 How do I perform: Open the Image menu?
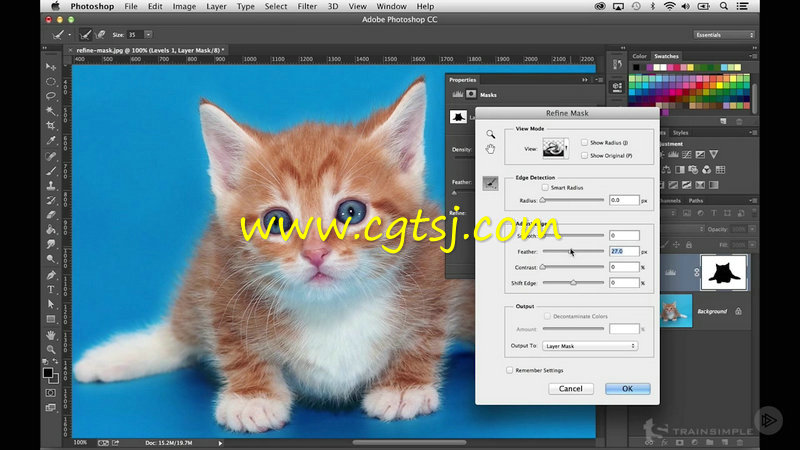click(184, 7)
